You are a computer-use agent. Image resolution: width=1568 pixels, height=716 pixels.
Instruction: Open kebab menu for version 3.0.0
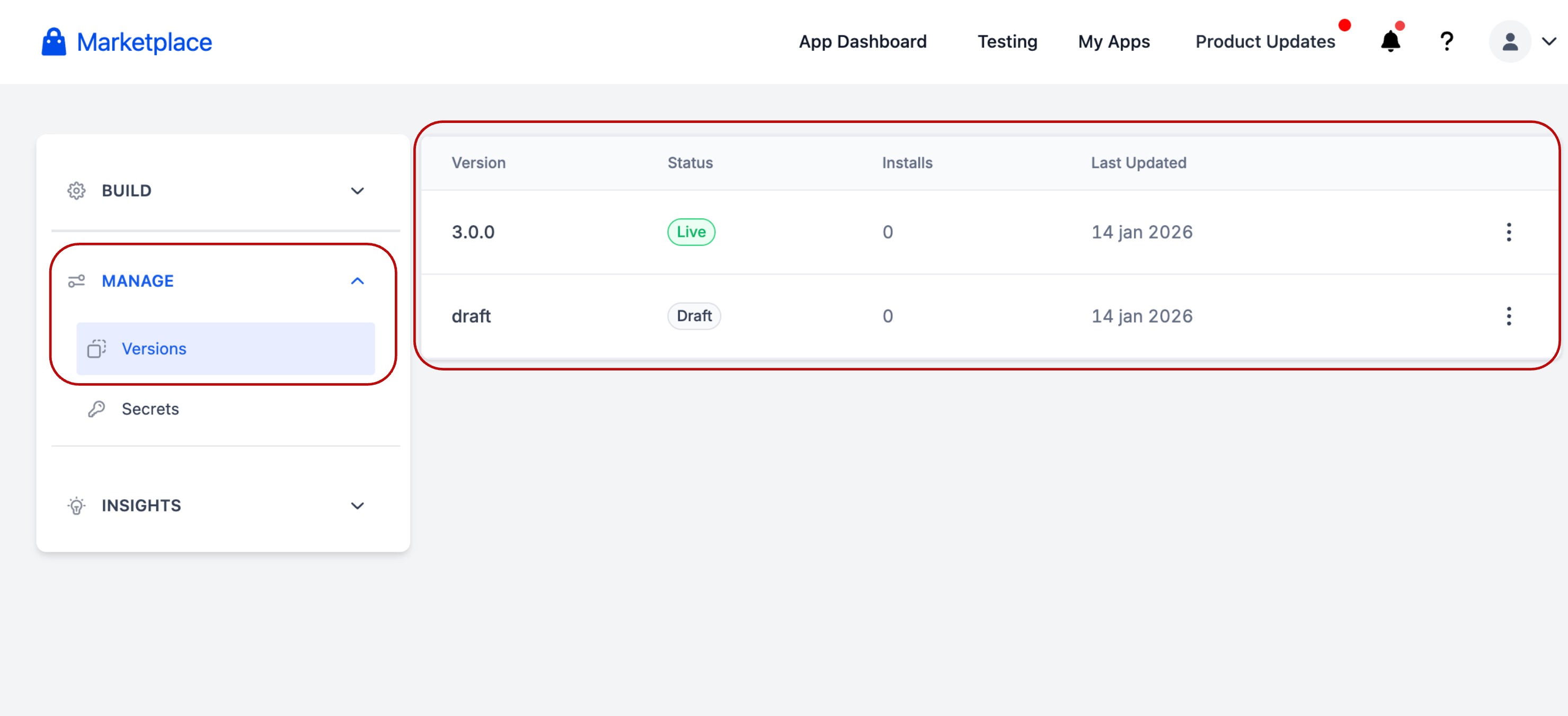[1508, 232]
